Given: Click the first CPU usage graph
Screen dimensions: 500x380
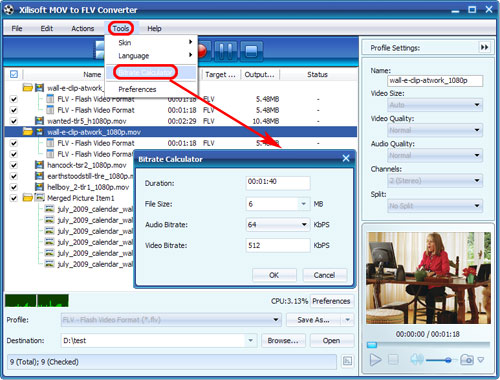Looking at the screenshot, I should pos(20,301).
